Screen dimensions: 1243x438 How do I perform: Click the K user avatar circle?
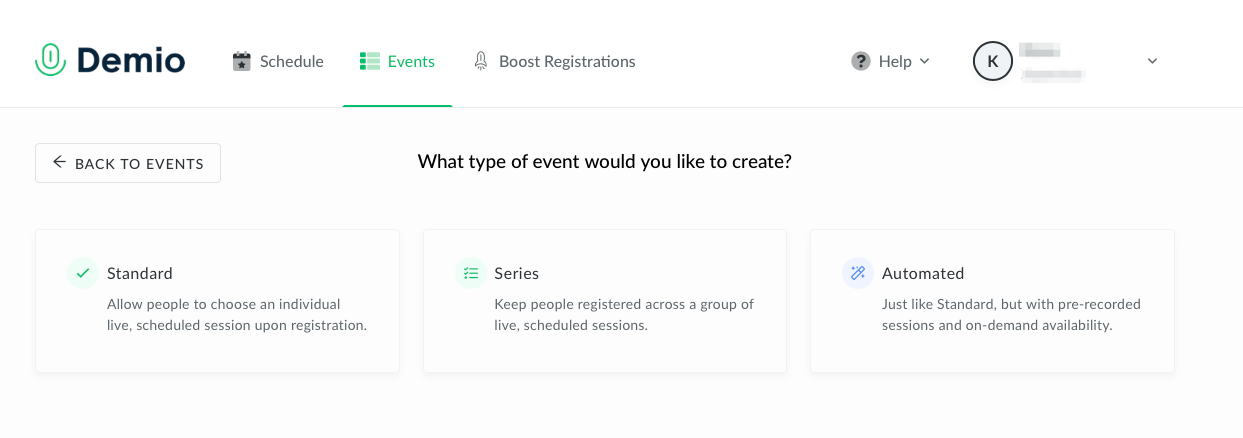click(x=992, y=61)
